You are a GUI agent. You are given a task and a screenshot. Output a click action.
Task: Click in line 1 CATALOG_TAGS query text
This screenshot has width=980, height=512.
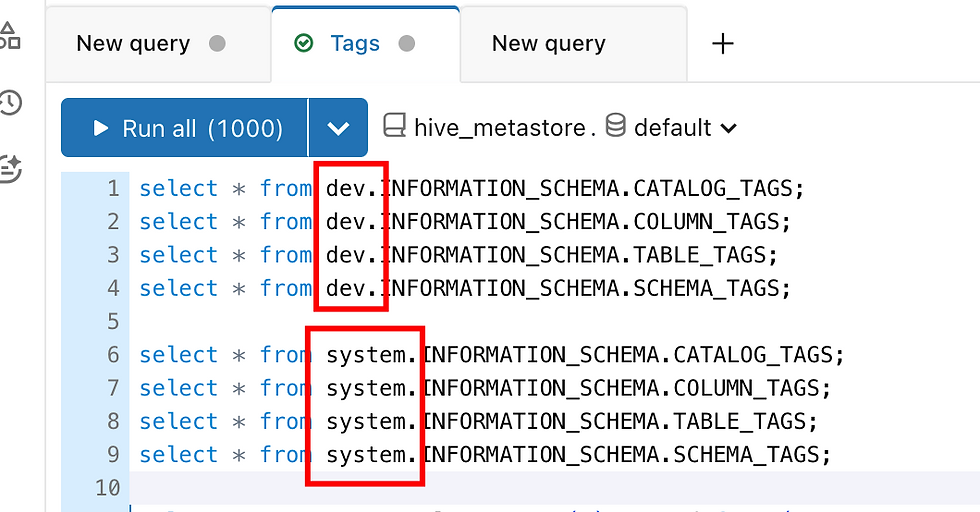471,188
